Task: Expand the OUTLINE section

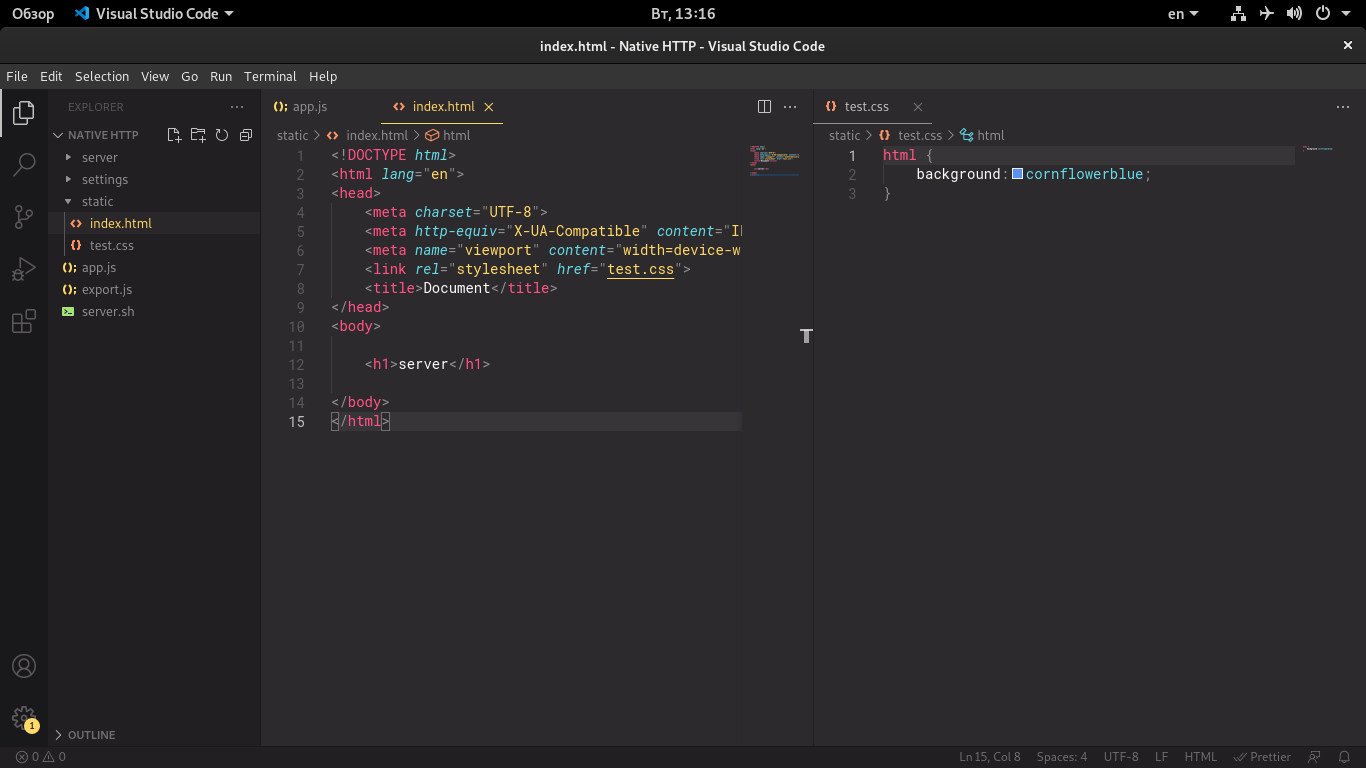Action: click(x=154, y=735)
